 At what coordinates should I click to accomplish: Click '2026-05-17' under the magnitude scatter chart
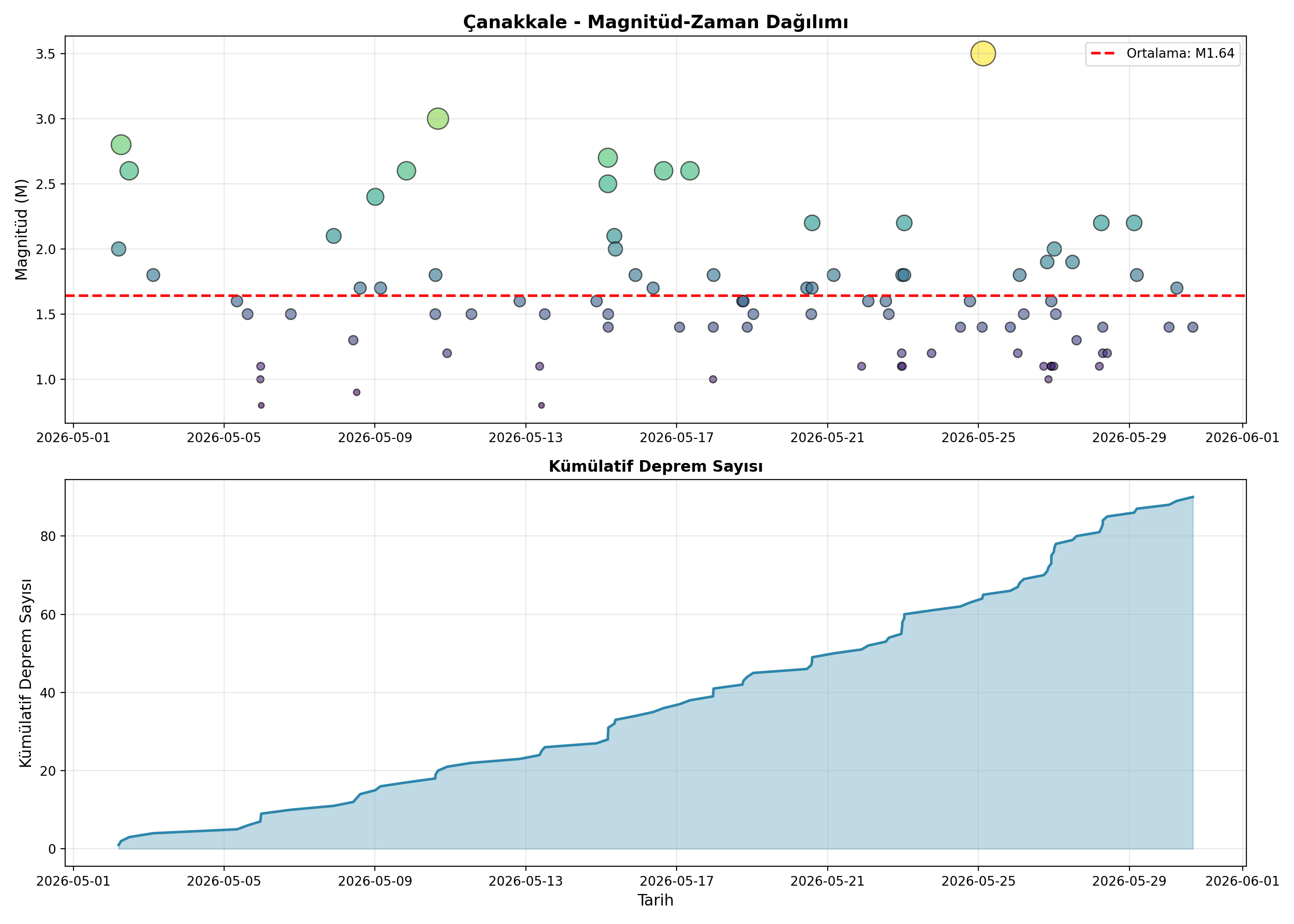tap(676, 438)
